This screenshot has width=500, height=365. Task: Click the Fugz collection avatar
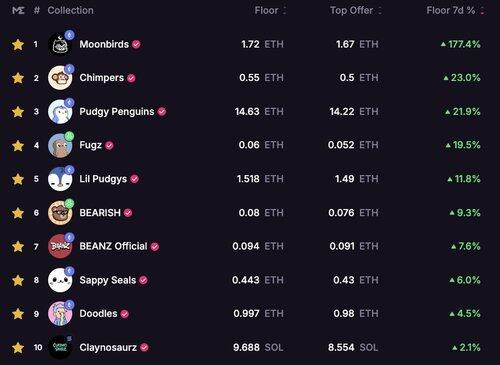pos(60,145)
